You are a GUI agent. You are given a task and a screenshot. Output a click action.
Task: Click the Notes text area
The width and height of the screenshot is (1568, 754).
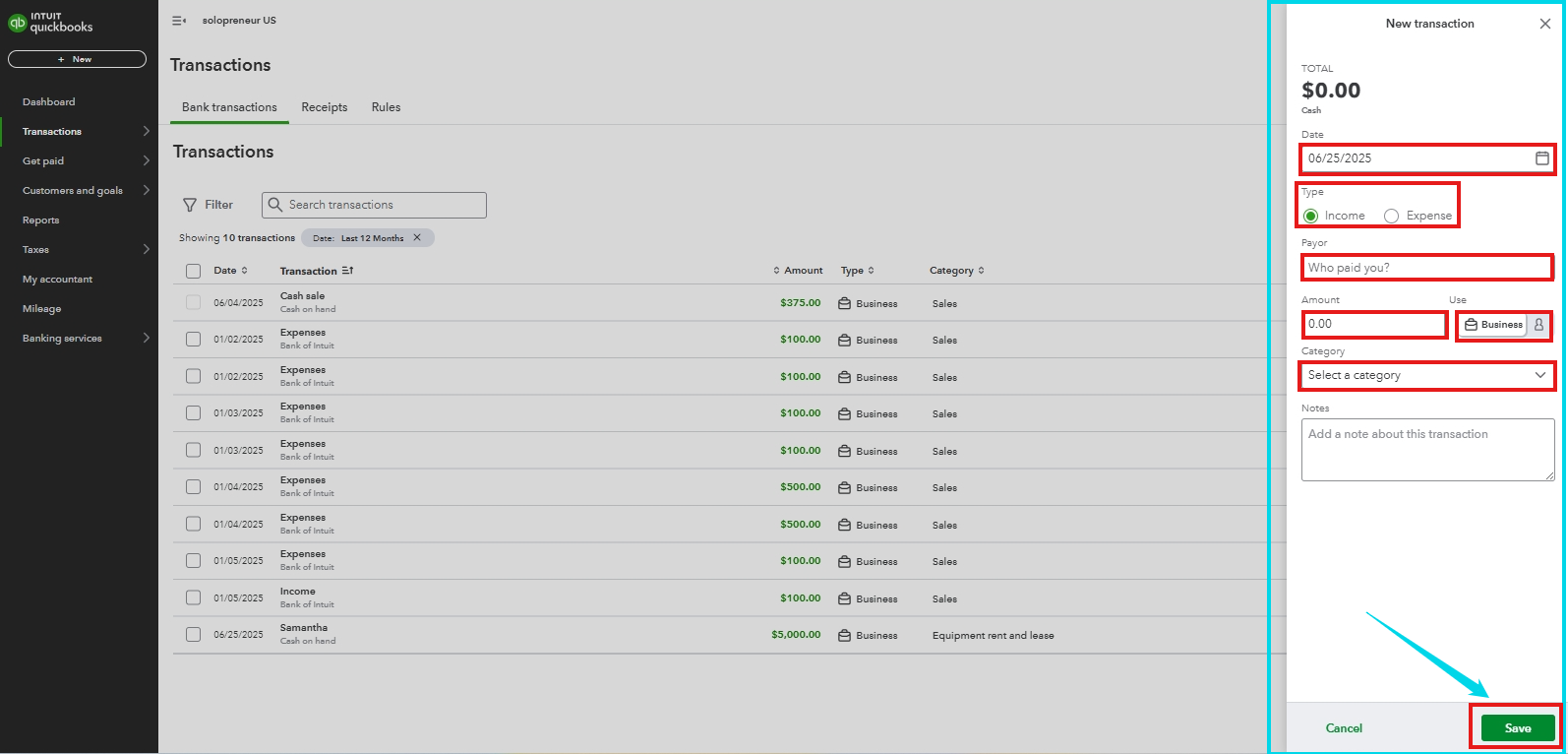pyautogui.click(x=1427, y=450)
